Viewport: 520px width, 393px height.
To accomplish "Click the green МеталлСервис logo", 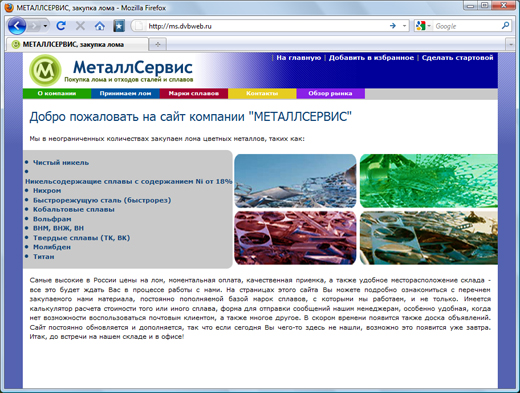I will pyautogui.click(x=45, y=70).
